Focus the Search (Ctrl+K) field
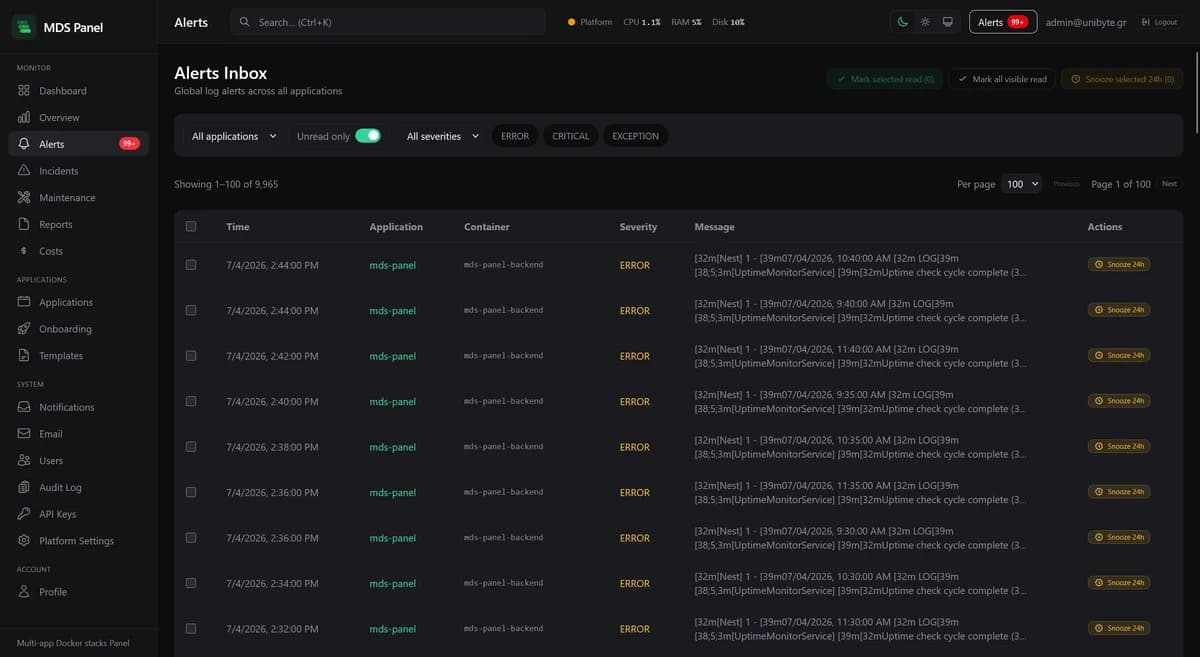 [x=388, y=22]
